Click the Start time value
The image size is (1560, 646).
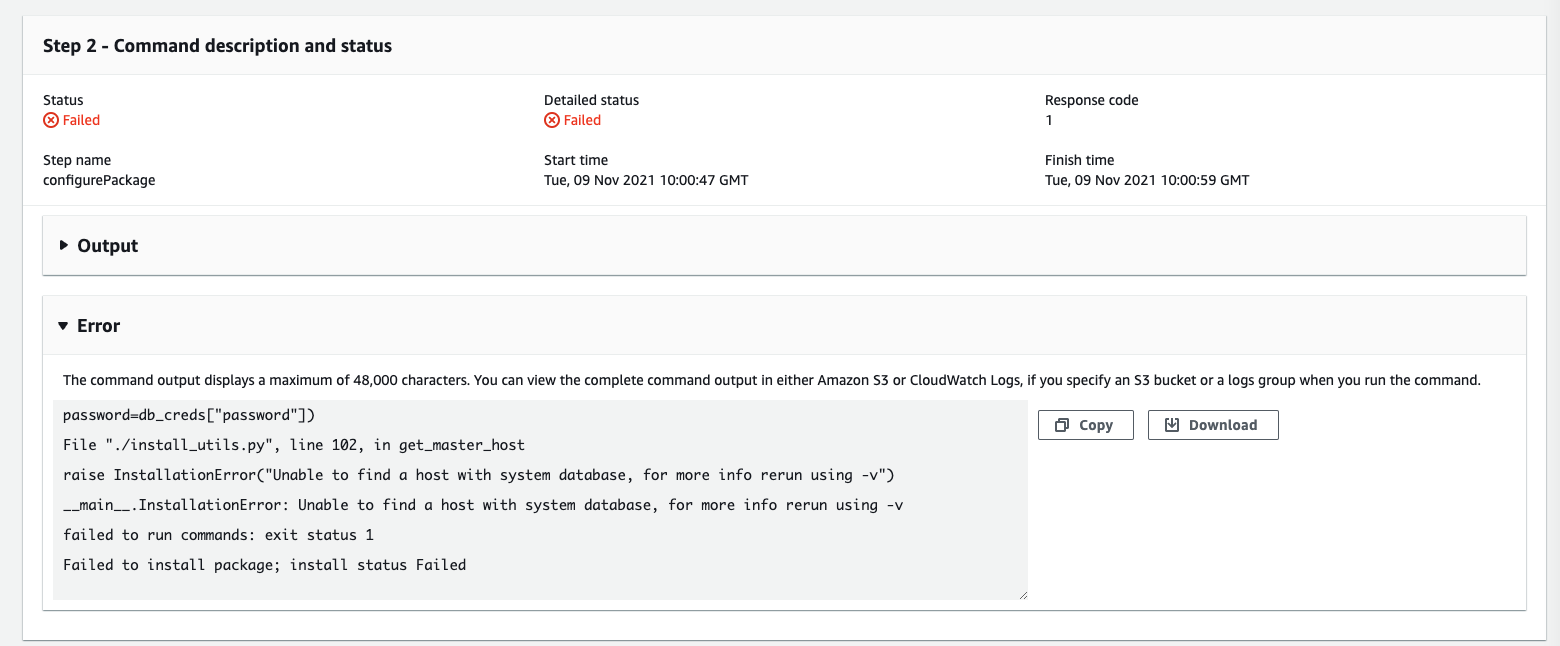[x=645, y=180]
